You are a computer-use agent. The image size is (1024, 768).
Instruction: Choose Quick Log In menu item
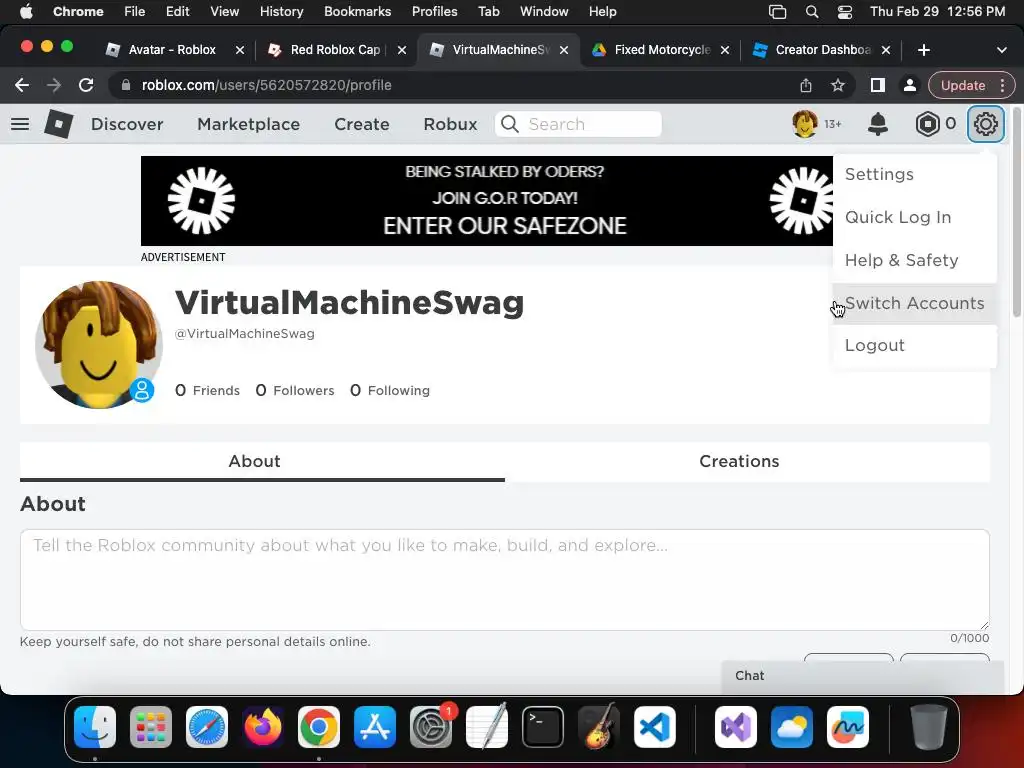[x=914, y=217]
